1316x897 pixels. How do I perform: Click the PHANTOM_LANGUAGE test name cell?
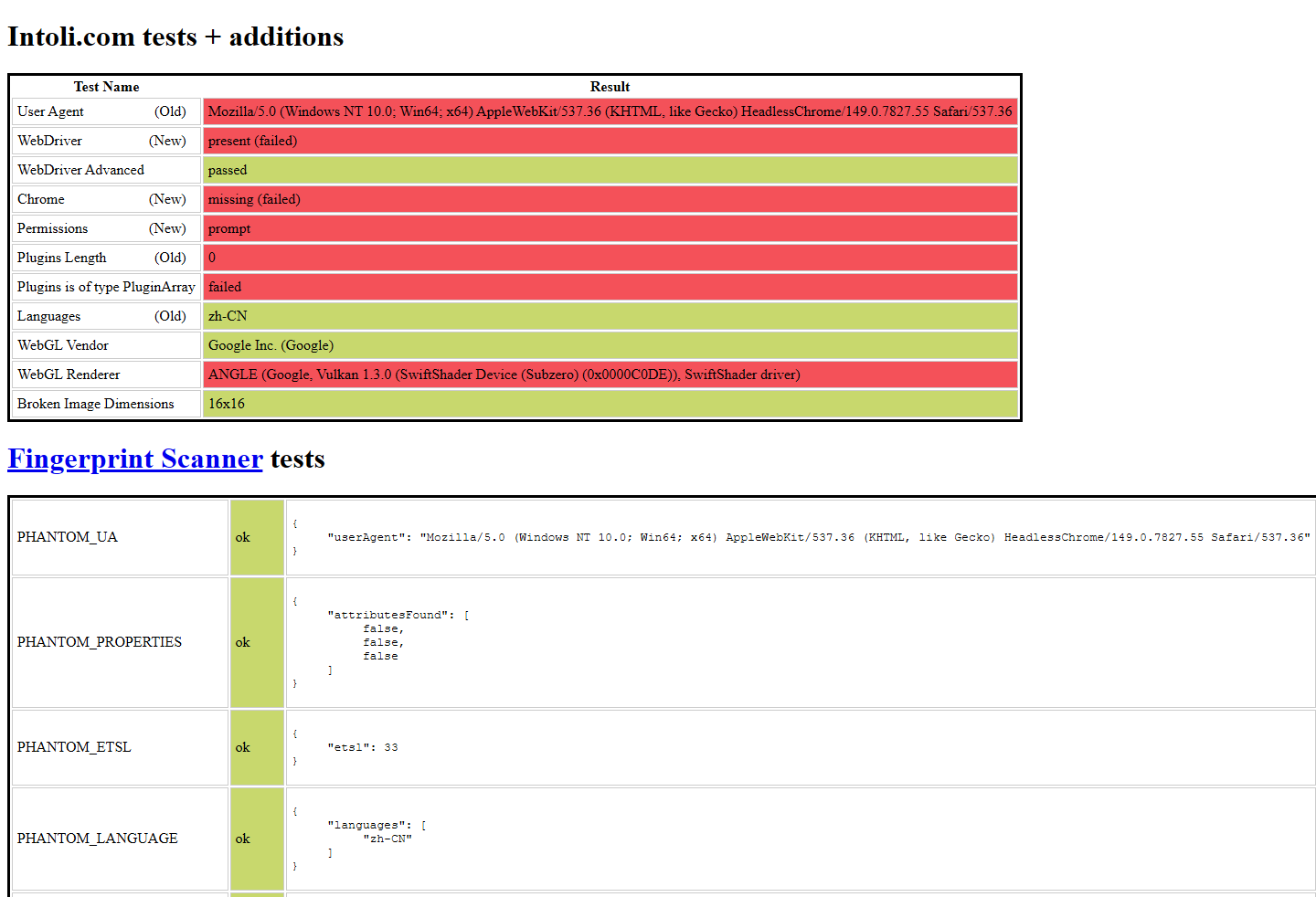[x=120, y=839]
